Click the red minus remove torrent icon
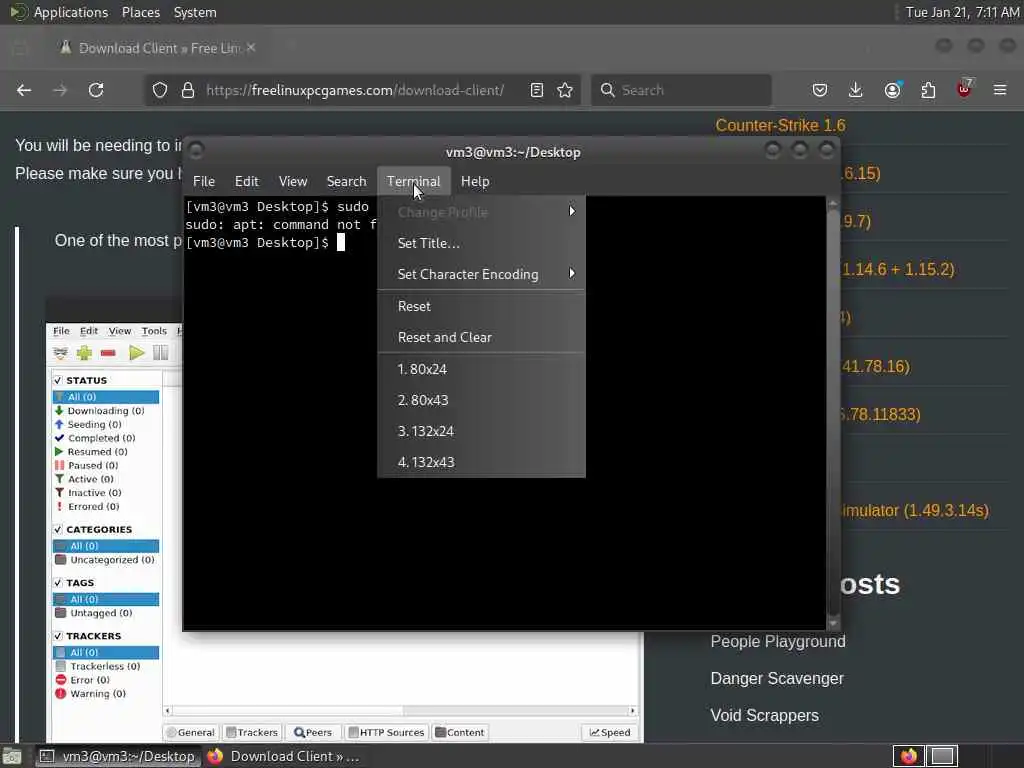 (108, 353)
